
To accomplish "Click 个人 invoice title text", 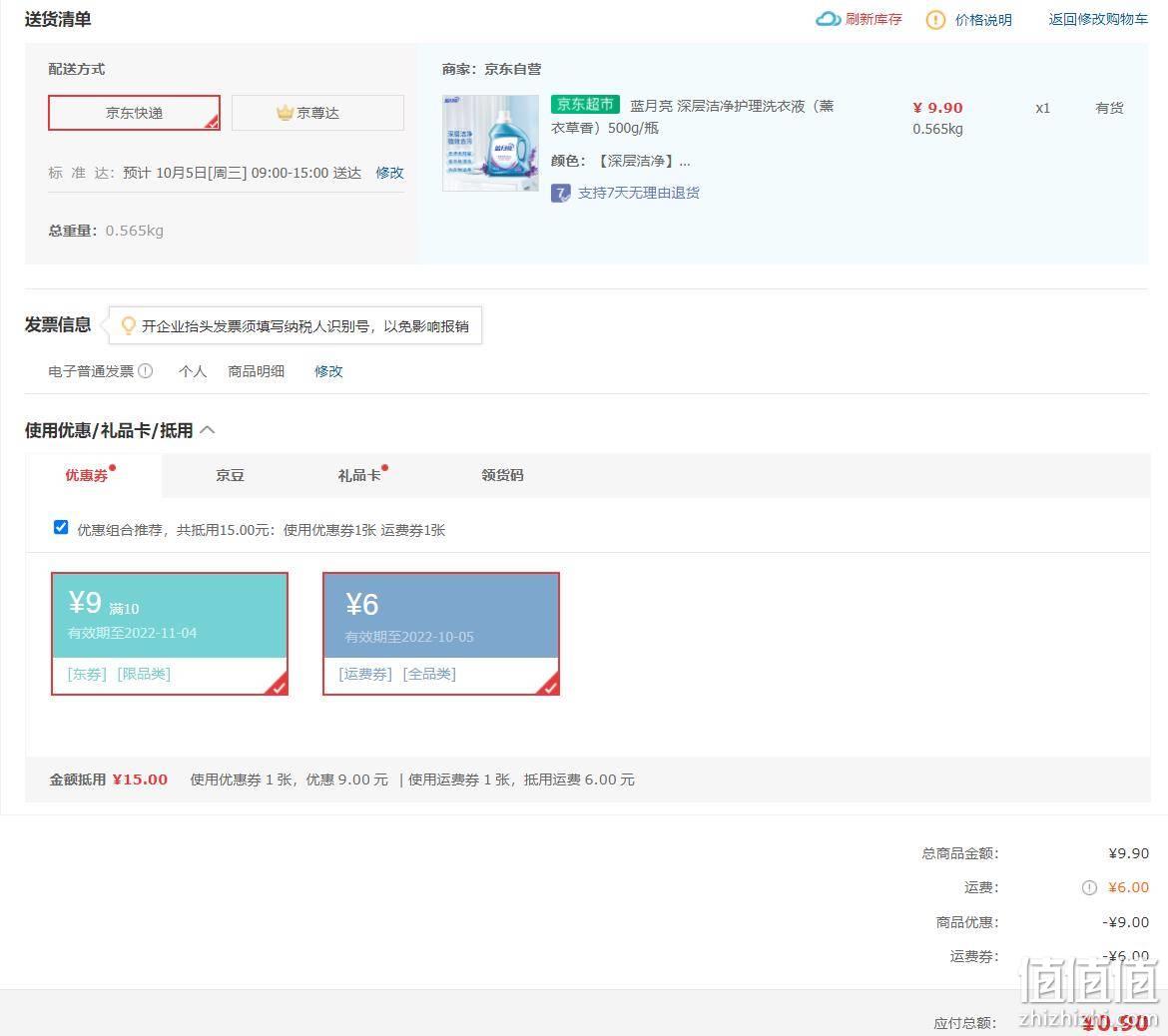I will point(193,371).
